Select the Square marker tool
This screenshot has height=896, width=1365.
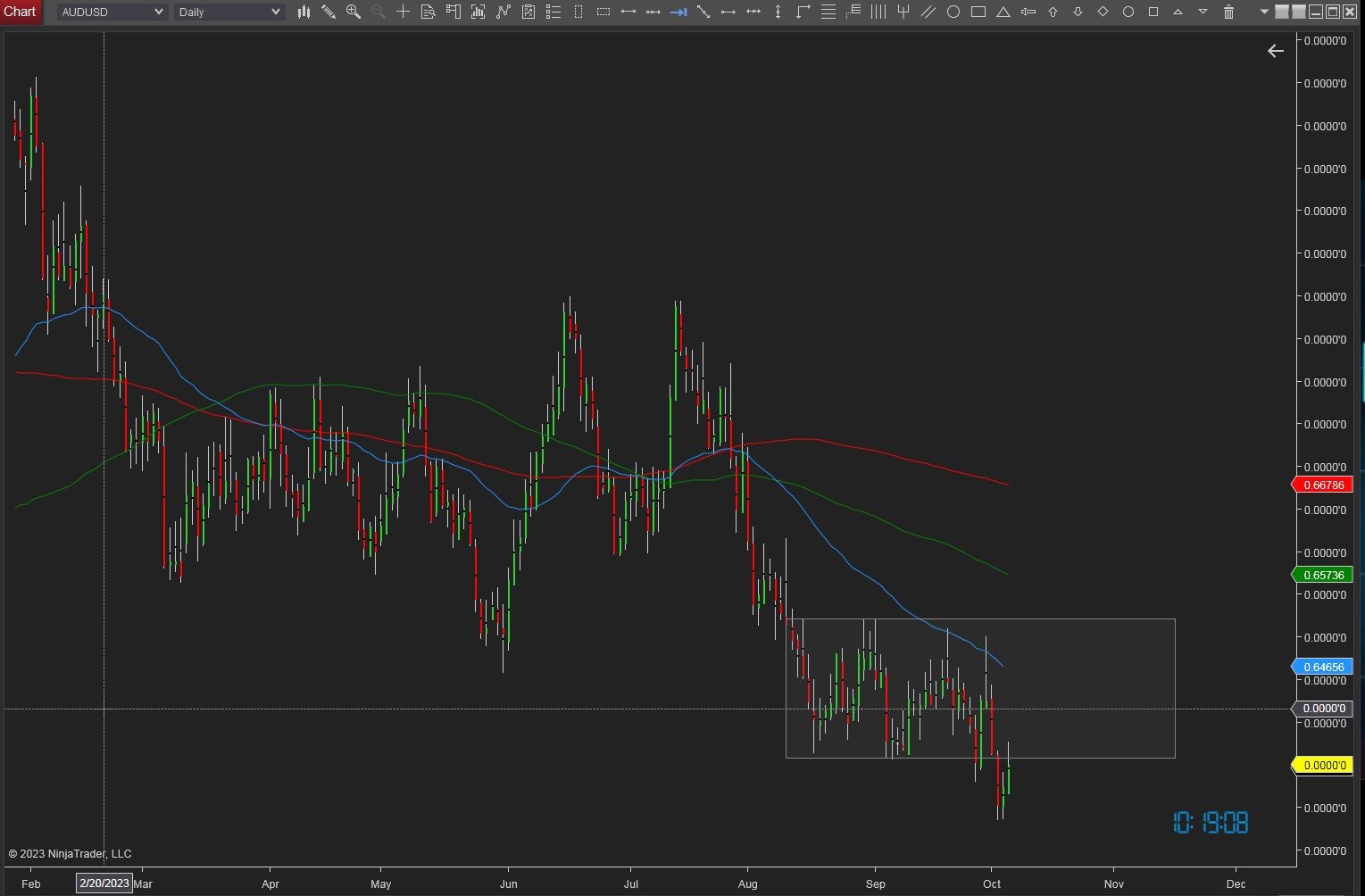[x=1153, y=12]
